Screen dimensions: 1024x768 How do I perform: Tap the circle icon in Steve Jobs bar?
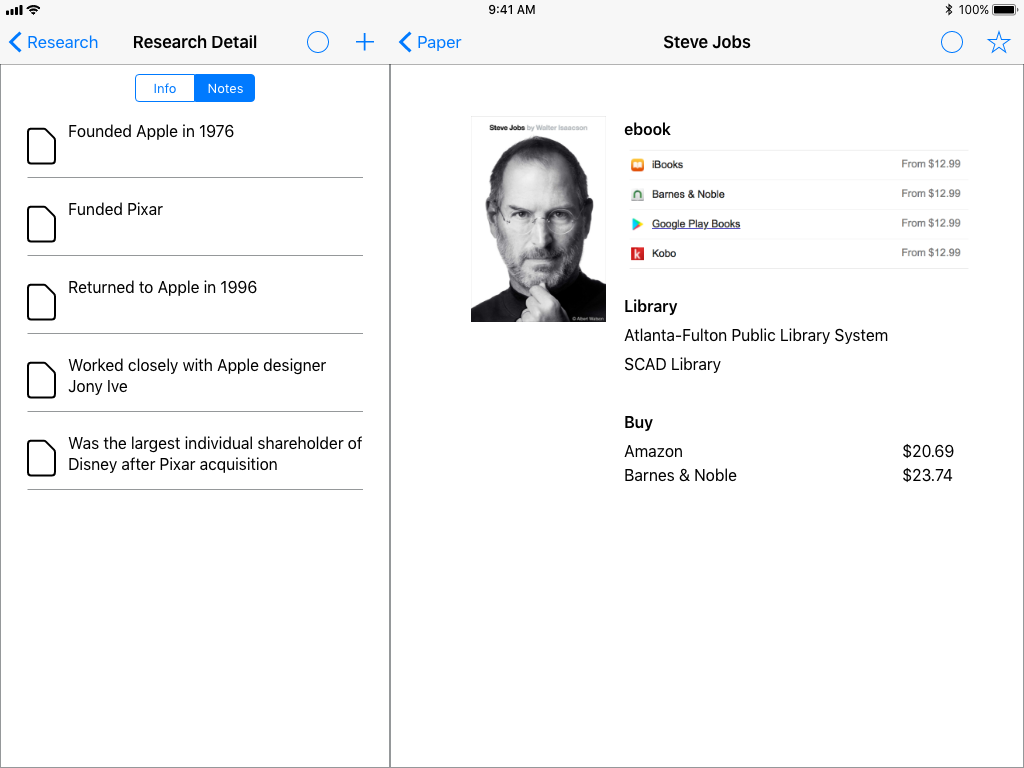click(952, 42)
